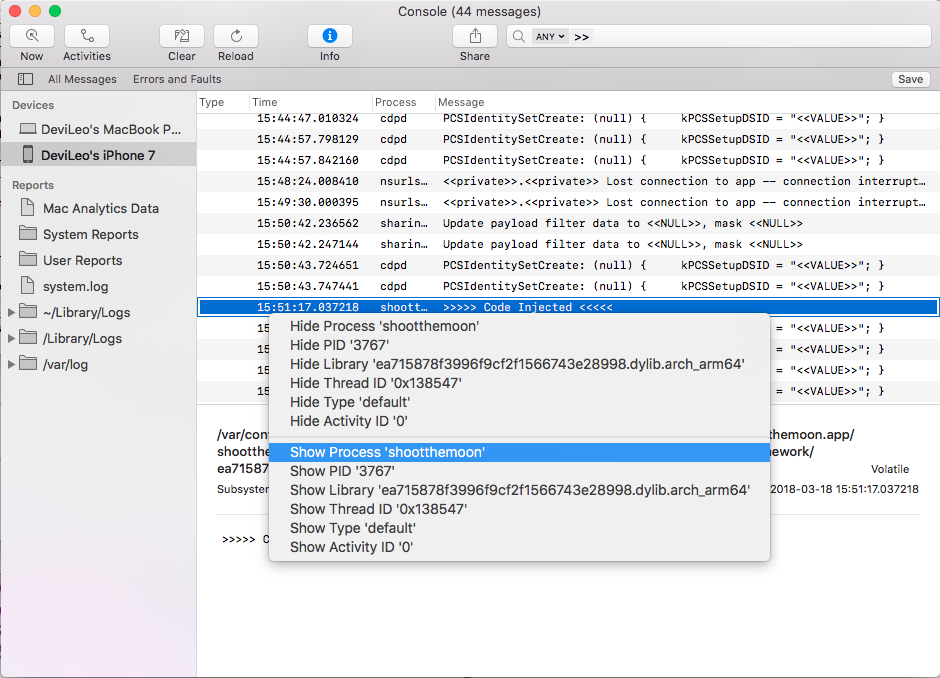Viewport: 940px width, 678px height.
Task: Select the 15:44:47.010324 cdpd log row
Action: pos(568,119)
